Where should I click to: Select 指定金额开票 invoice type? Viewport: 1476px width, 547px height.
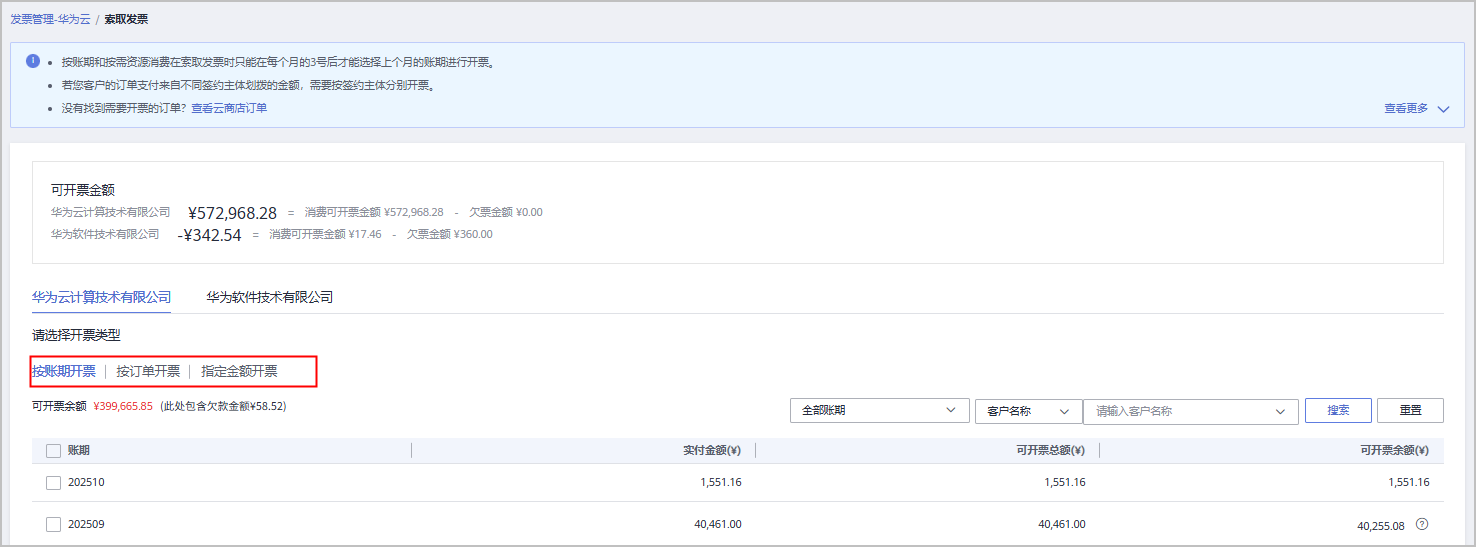(239, 371)
